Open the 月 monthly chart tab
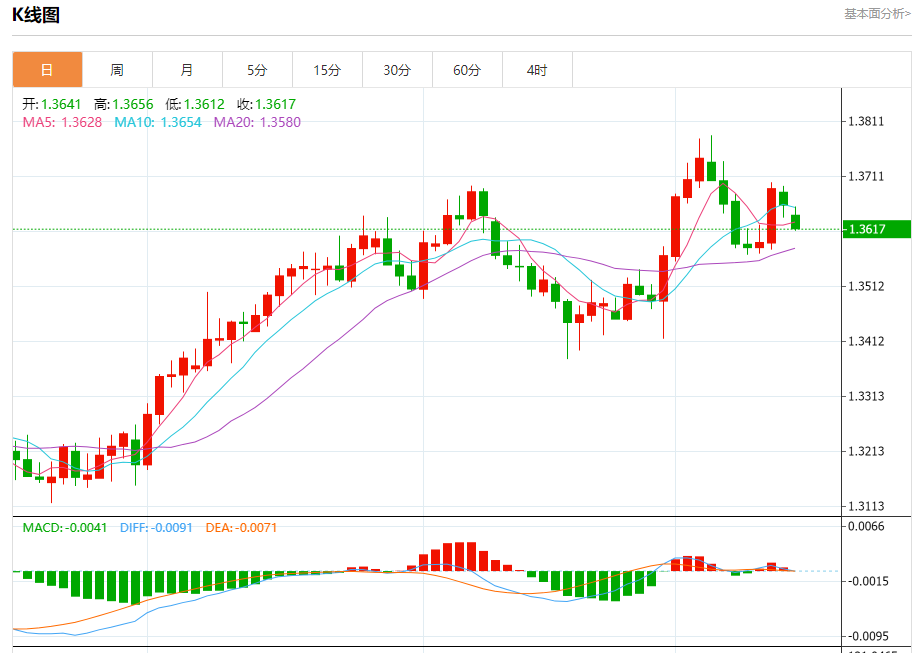The image size is (919, 653). (x=187, y=70)
